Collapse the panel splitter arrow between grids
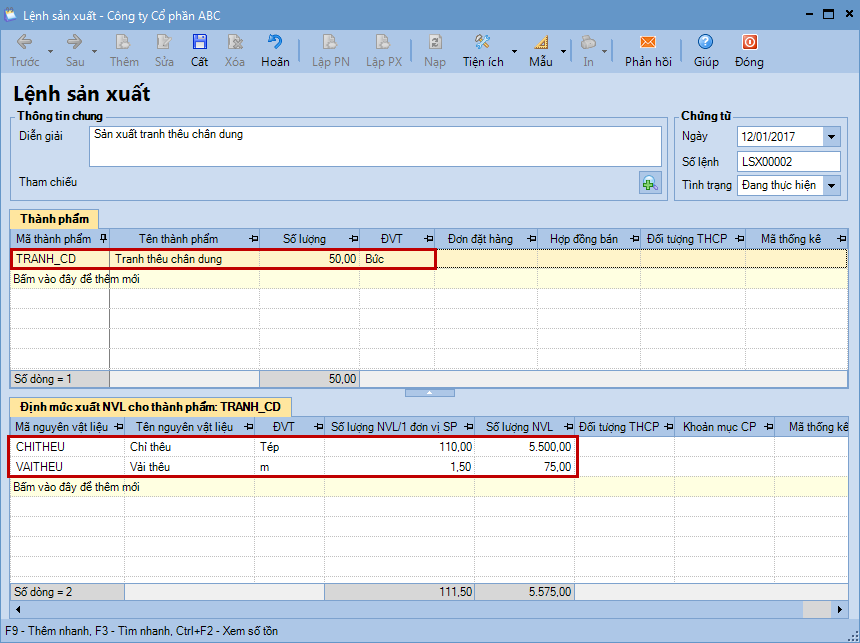 [429, 393]
